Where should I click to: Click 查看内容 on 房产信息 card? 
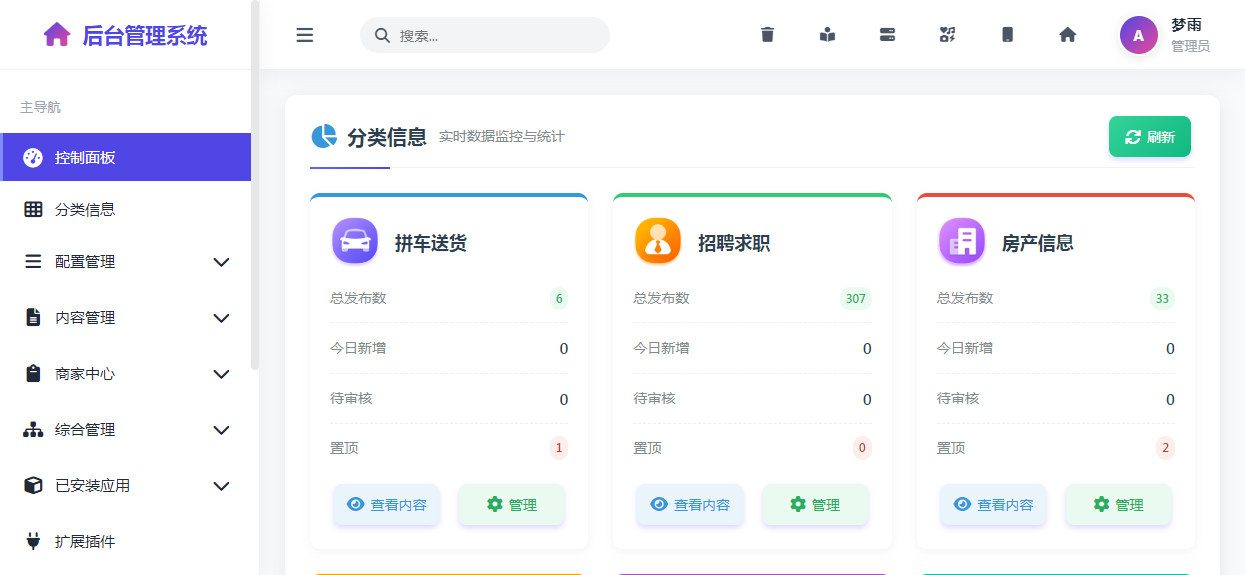pyautogui.click(x=993, y=505)
